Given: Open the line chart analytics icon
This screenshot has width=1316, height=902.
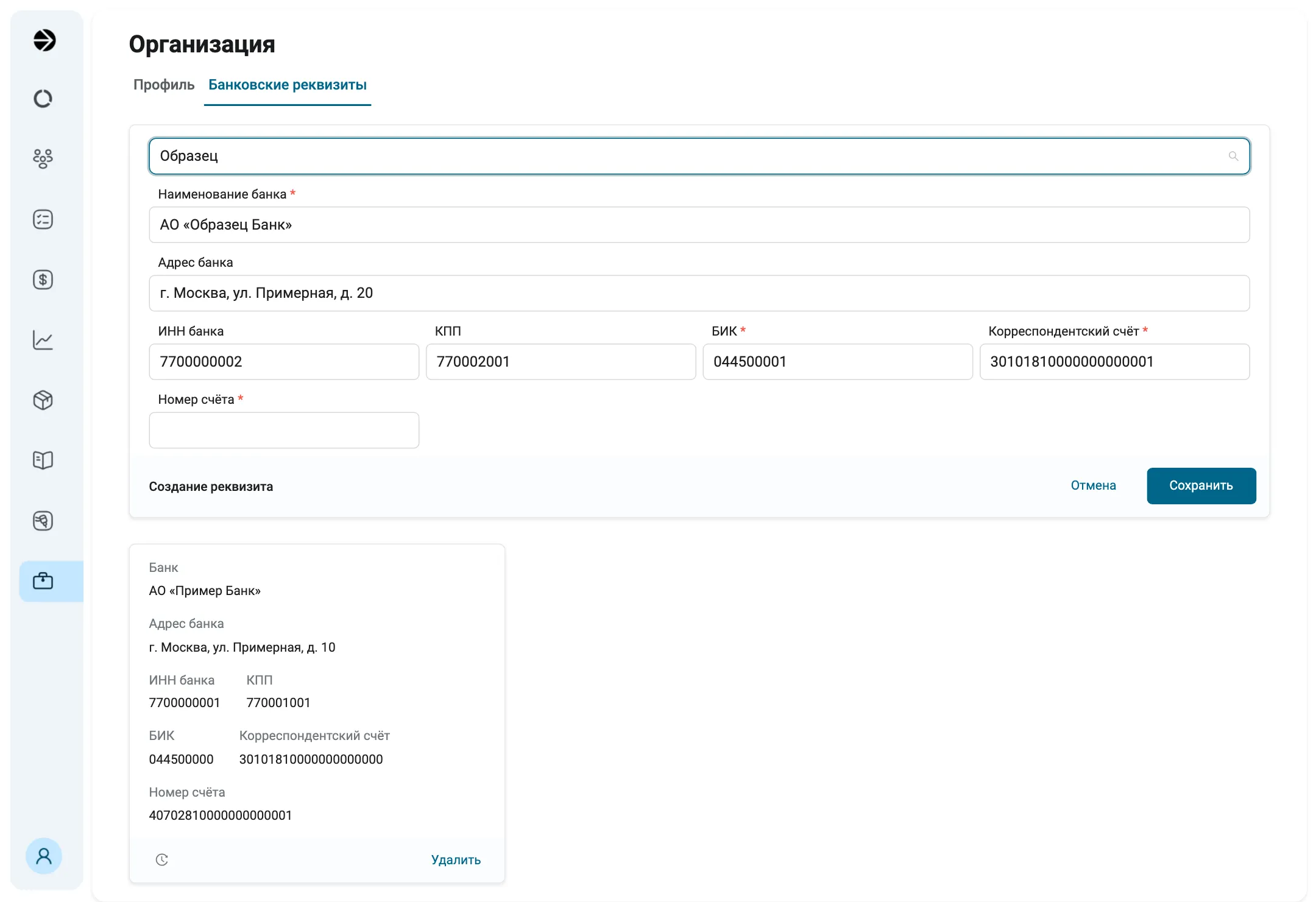Looking at the screenshot, I should click(43, 340).
